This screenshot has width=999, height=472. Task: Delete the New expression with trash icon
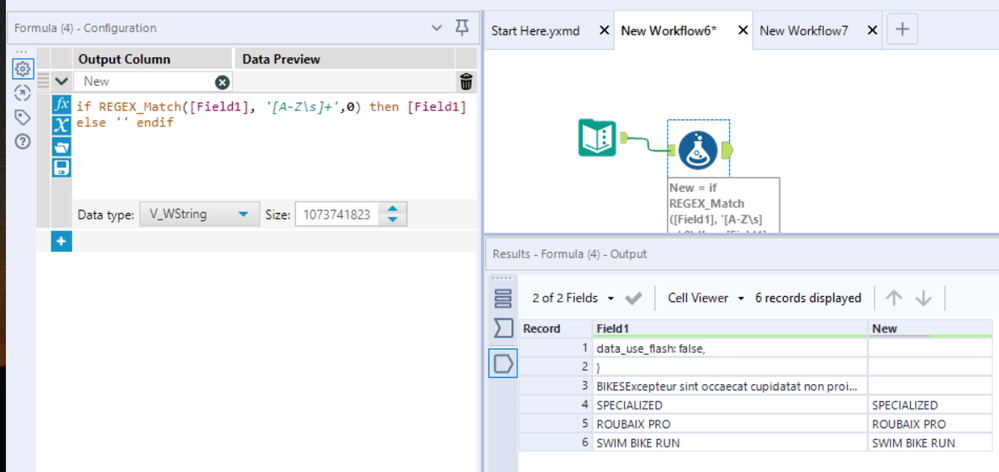pos(466,82)
